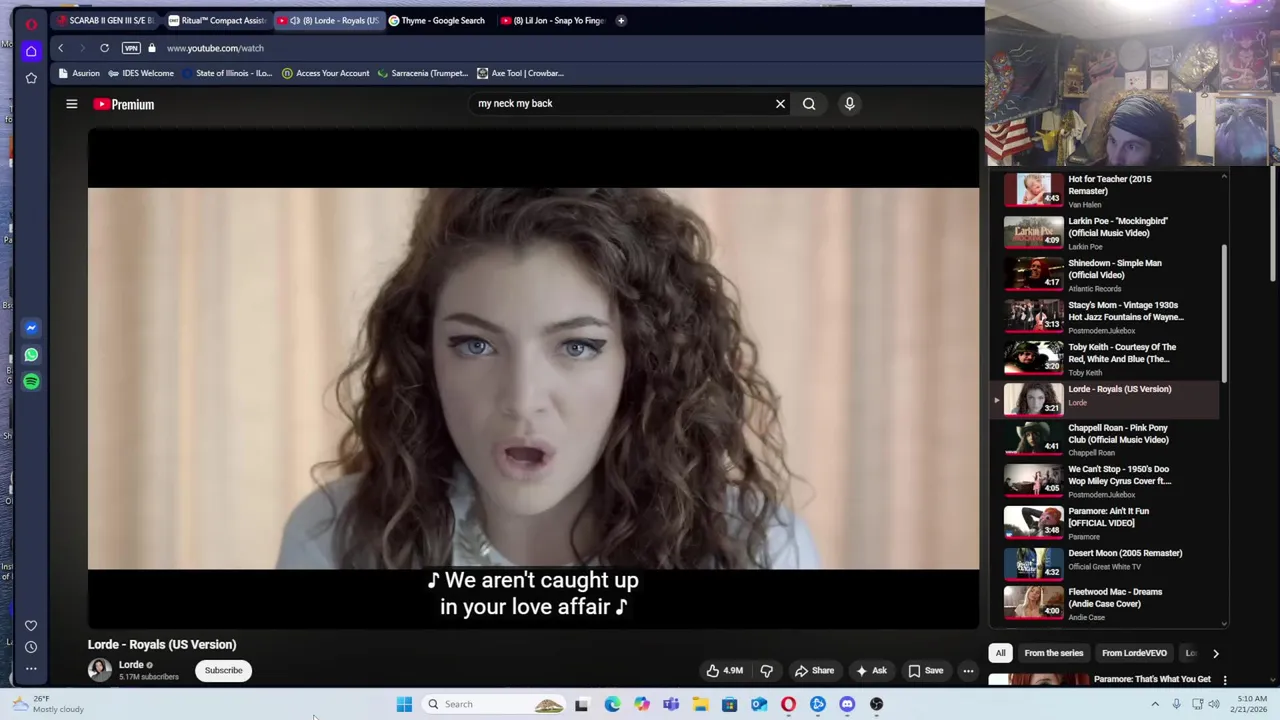Open Microsoft Edge from the taskbar
Viewport: 1280px width, 720px height.
[x=612, y=704]
